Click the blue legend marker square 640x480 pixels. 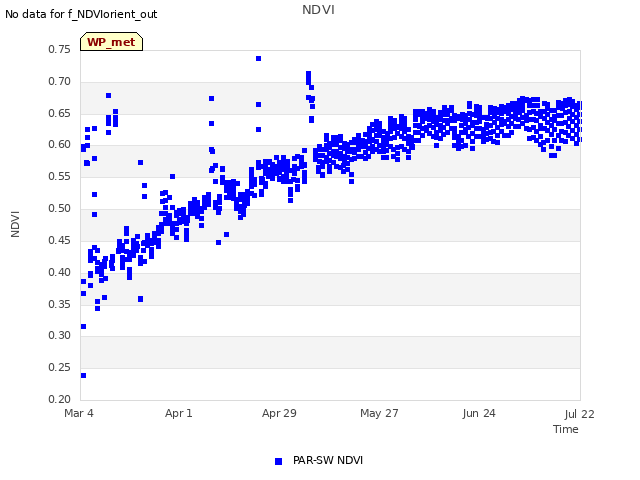(278, 461)
